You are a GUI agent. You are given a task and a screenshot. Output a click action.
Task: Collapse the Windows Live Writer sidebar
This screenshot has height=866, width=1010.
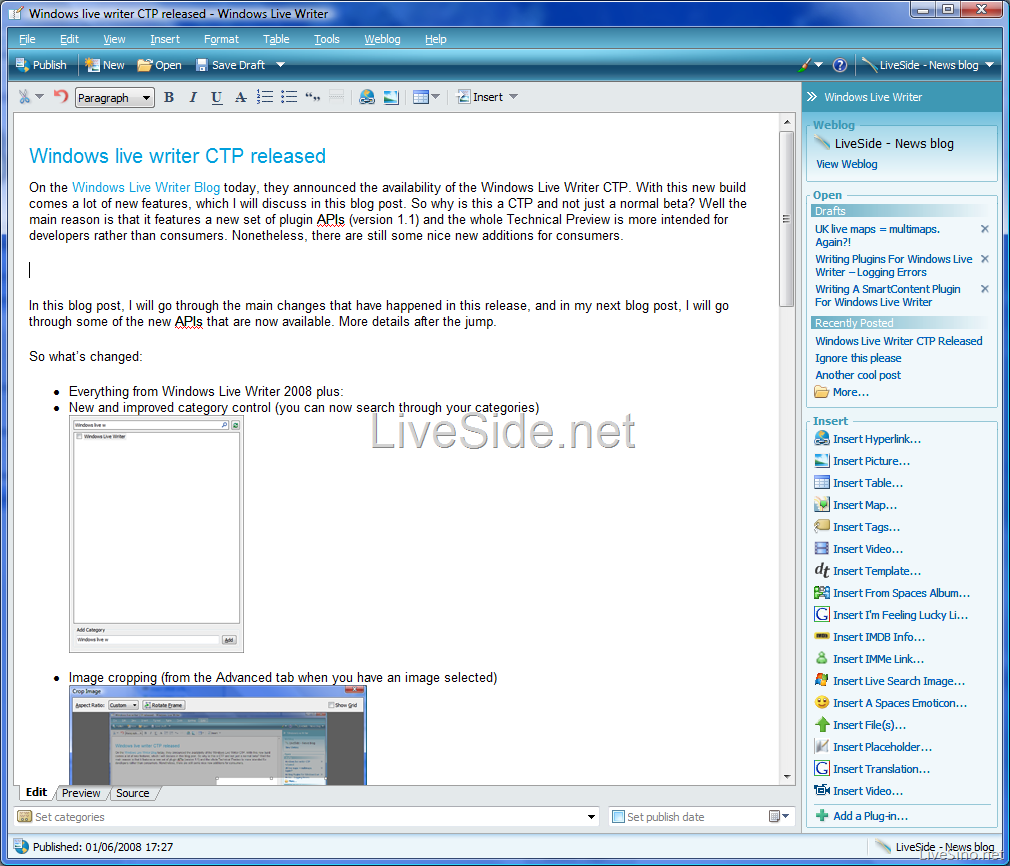pyautogui.click(x=812, y=97)
